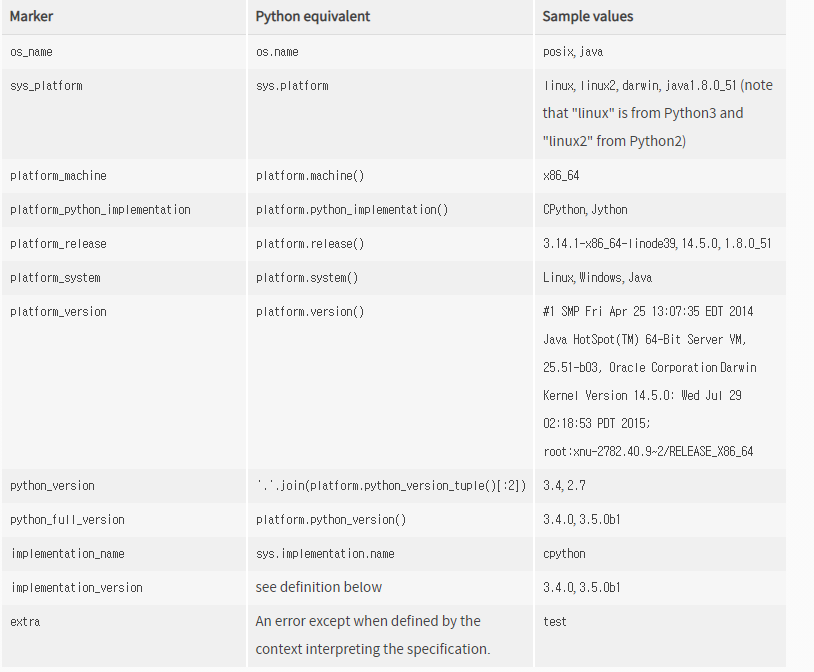This screenshot has width=814, height=672.
Task: Click the Python equivalent column header
Action: pos(311,16)
